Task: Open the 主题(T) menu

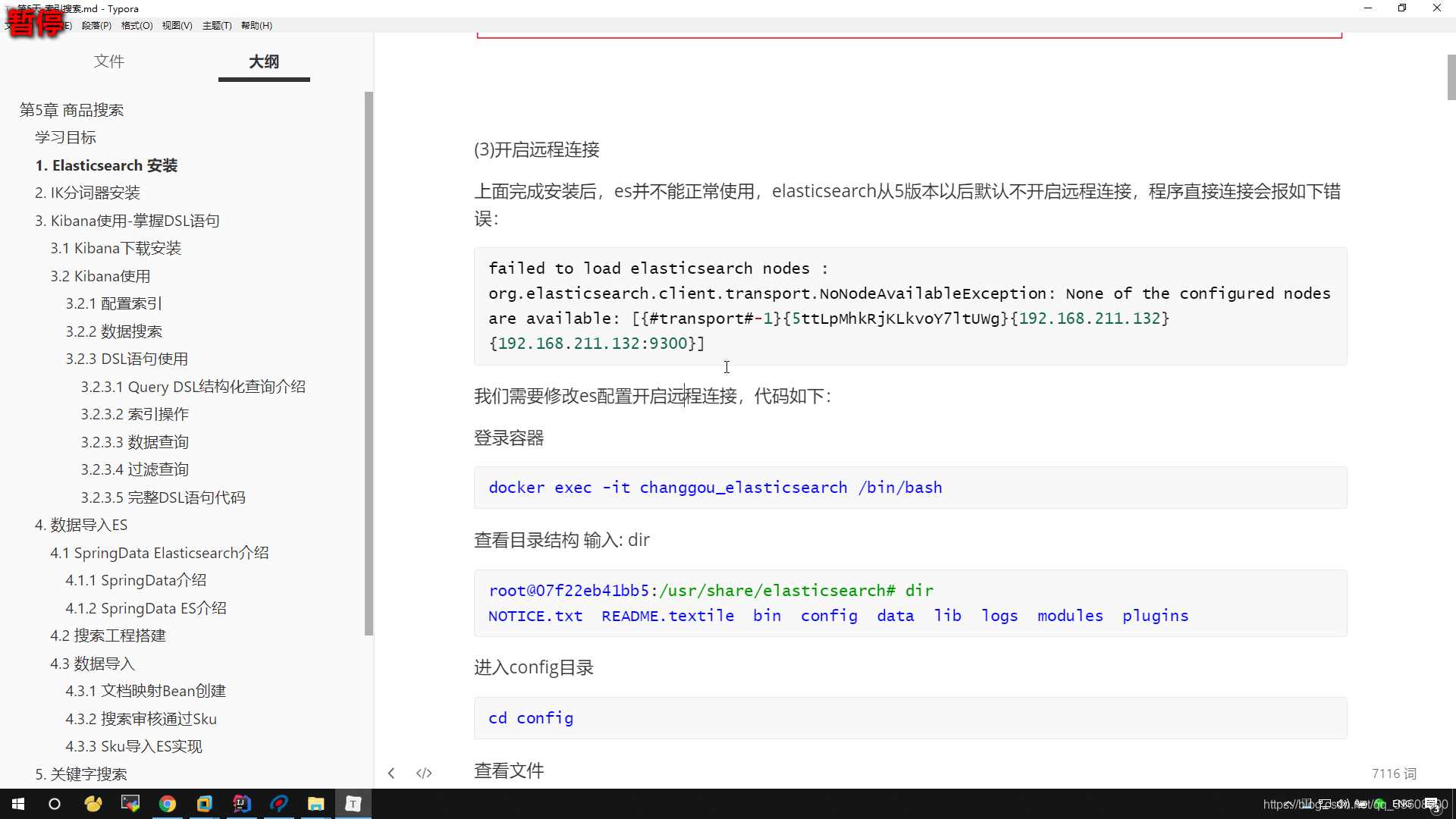Action: coord(217,25)
